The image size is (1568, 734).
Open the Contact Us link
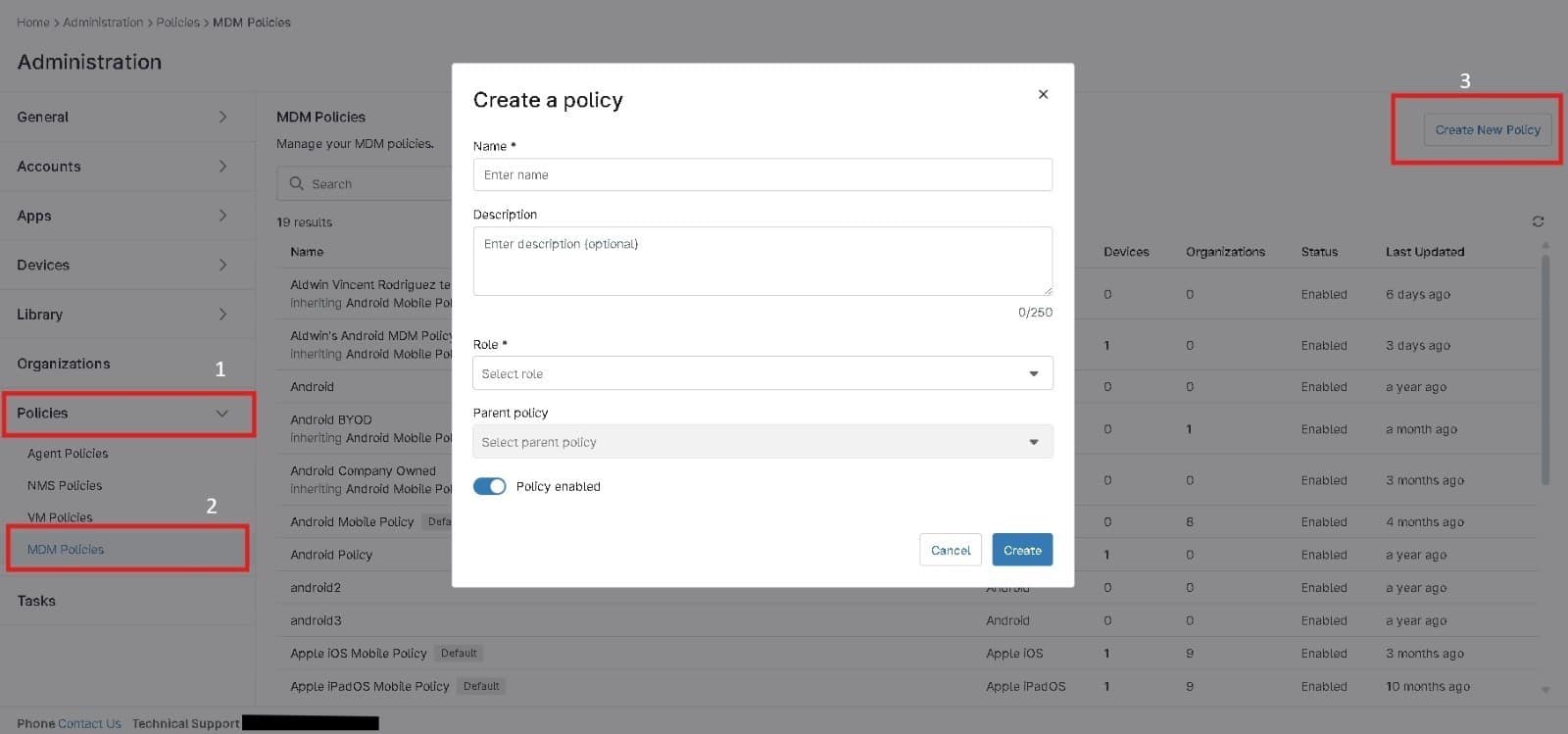click(x=88, y=723)
